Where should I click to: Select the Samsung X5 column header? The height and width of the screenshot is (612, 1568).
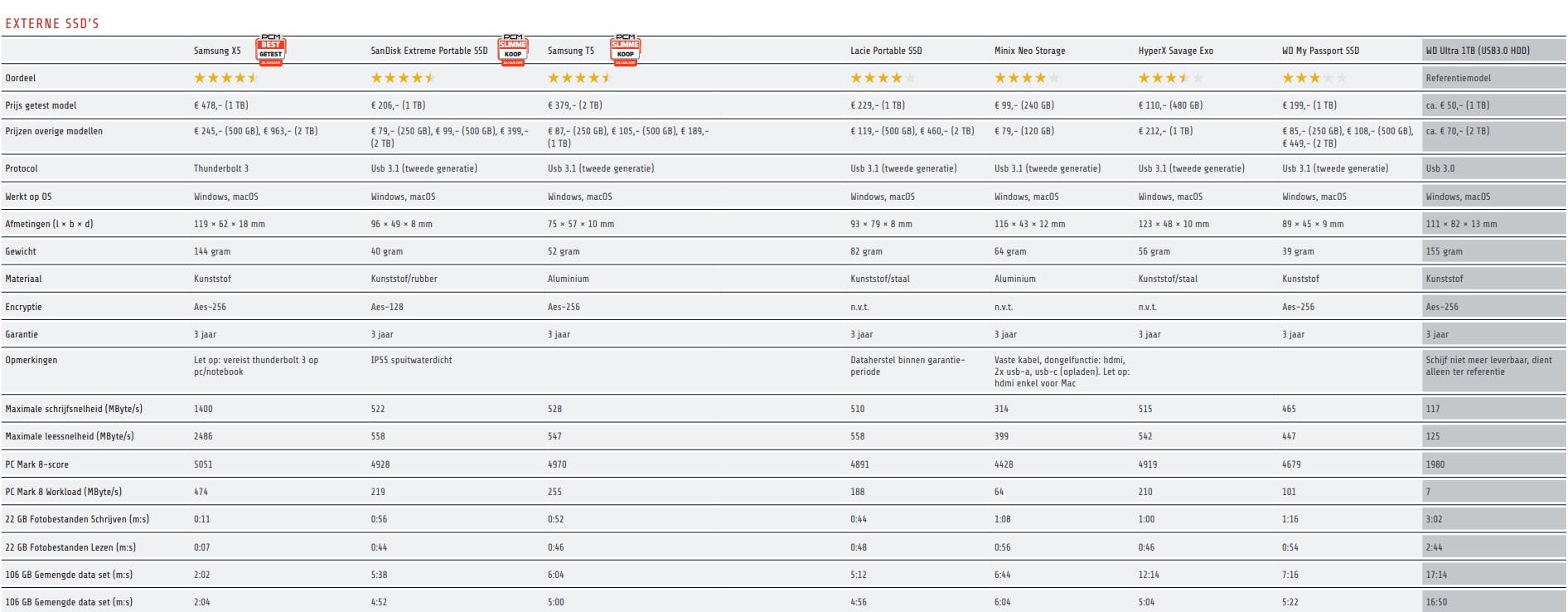pos(217,51)
